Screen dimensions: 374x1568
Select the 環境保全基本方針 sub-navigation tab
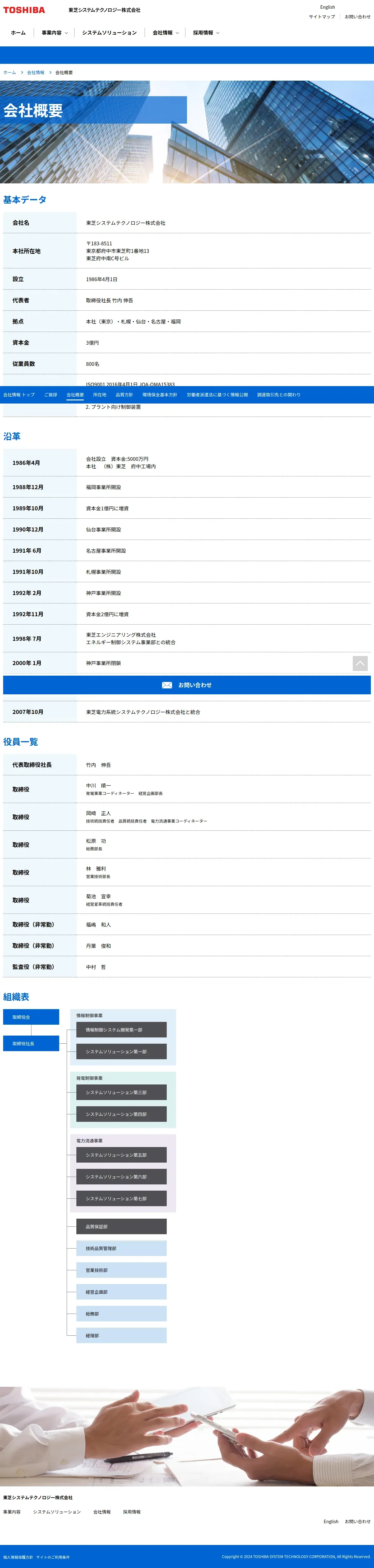[160, 394]
